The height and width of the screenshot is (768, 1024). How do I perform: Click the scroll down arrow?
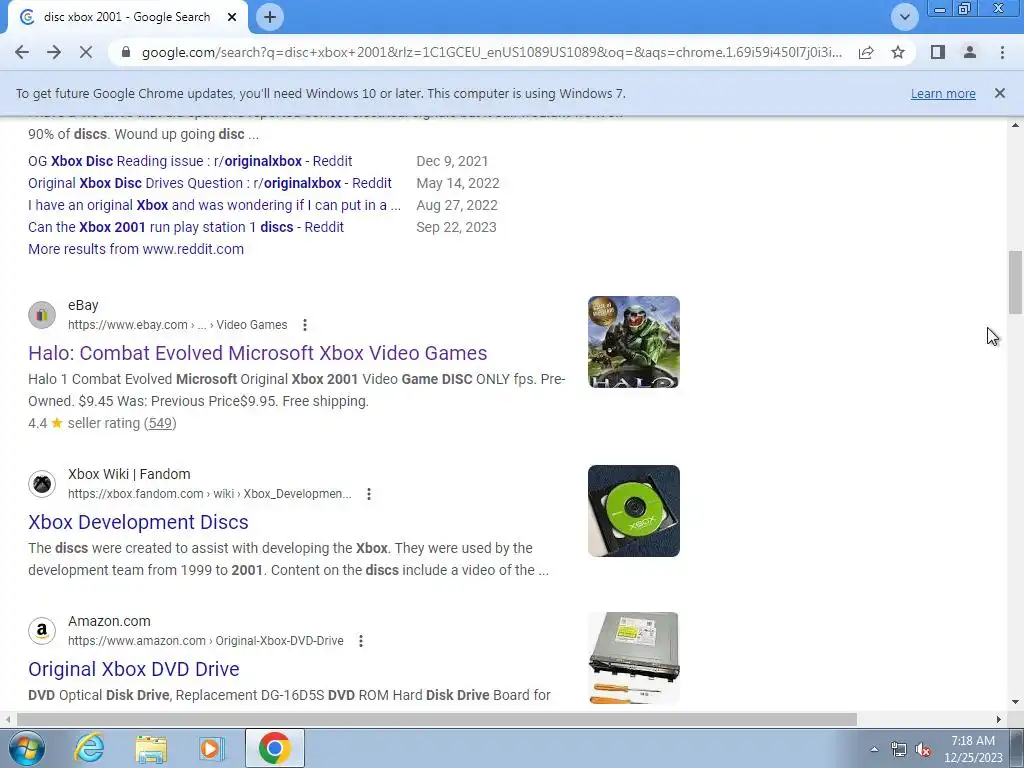point(1015,703)
